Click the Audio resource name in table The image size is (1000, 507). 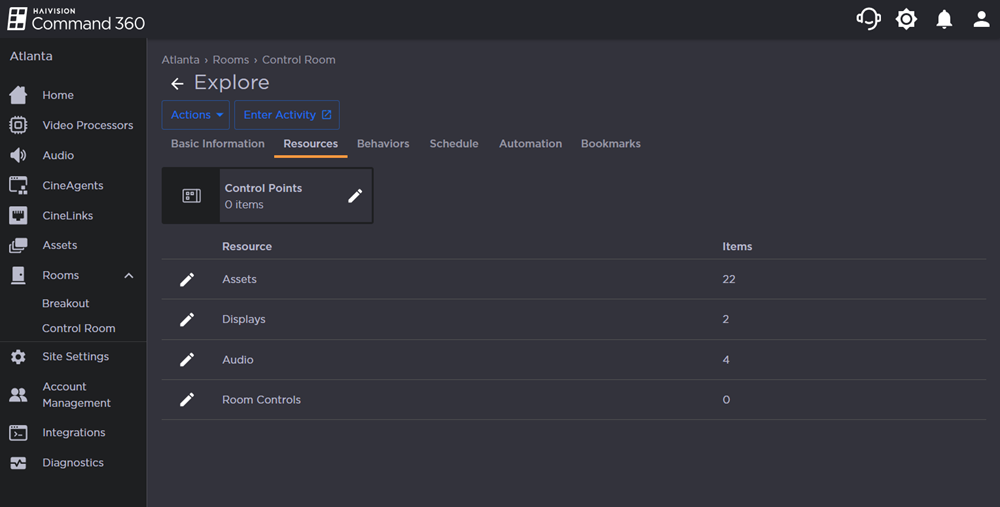pos(238,360)
